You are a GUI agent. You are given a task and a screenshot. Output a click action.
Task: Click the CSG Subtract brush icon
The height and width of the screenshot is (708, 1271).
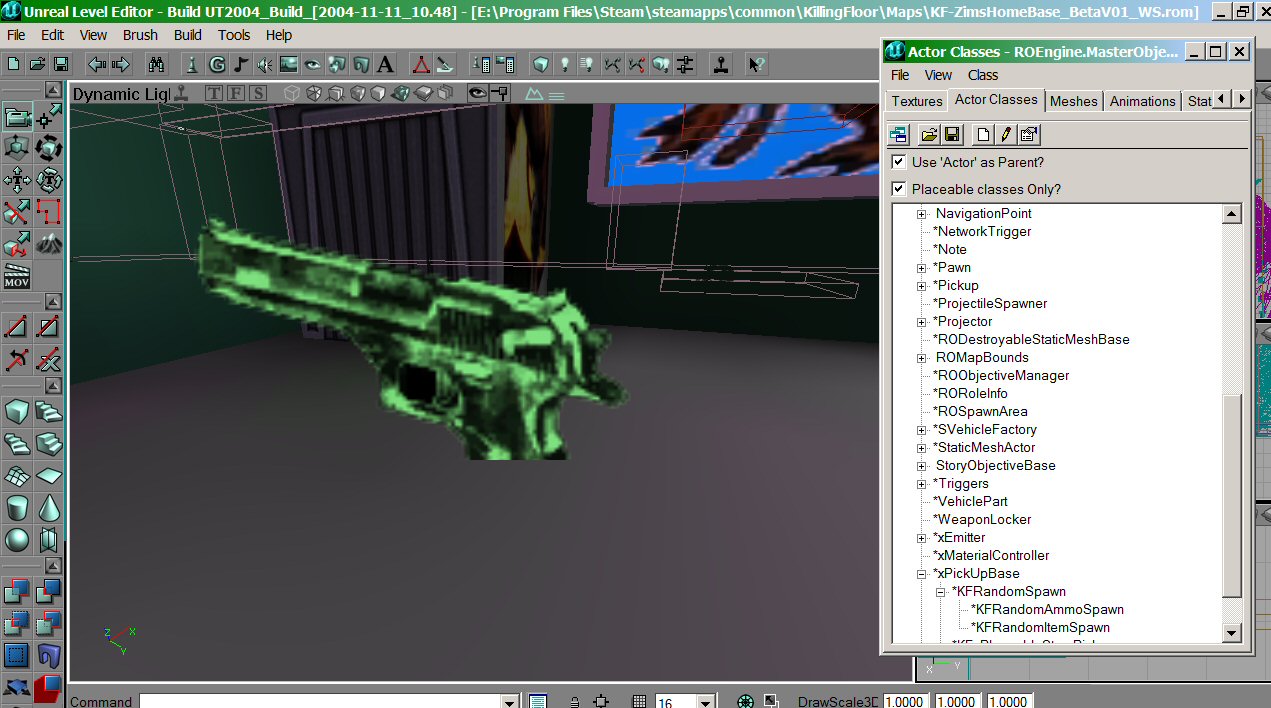tap(49, 593)
